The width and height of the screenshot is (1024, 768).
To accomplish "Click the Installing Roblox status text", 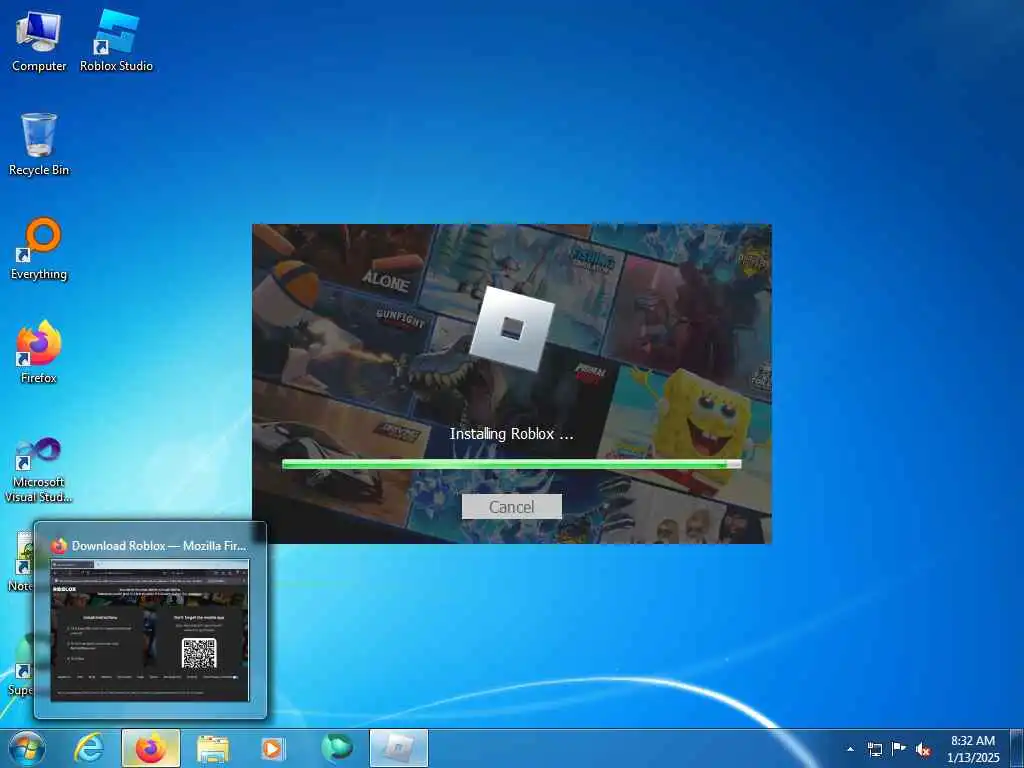I will coord(511,434).
